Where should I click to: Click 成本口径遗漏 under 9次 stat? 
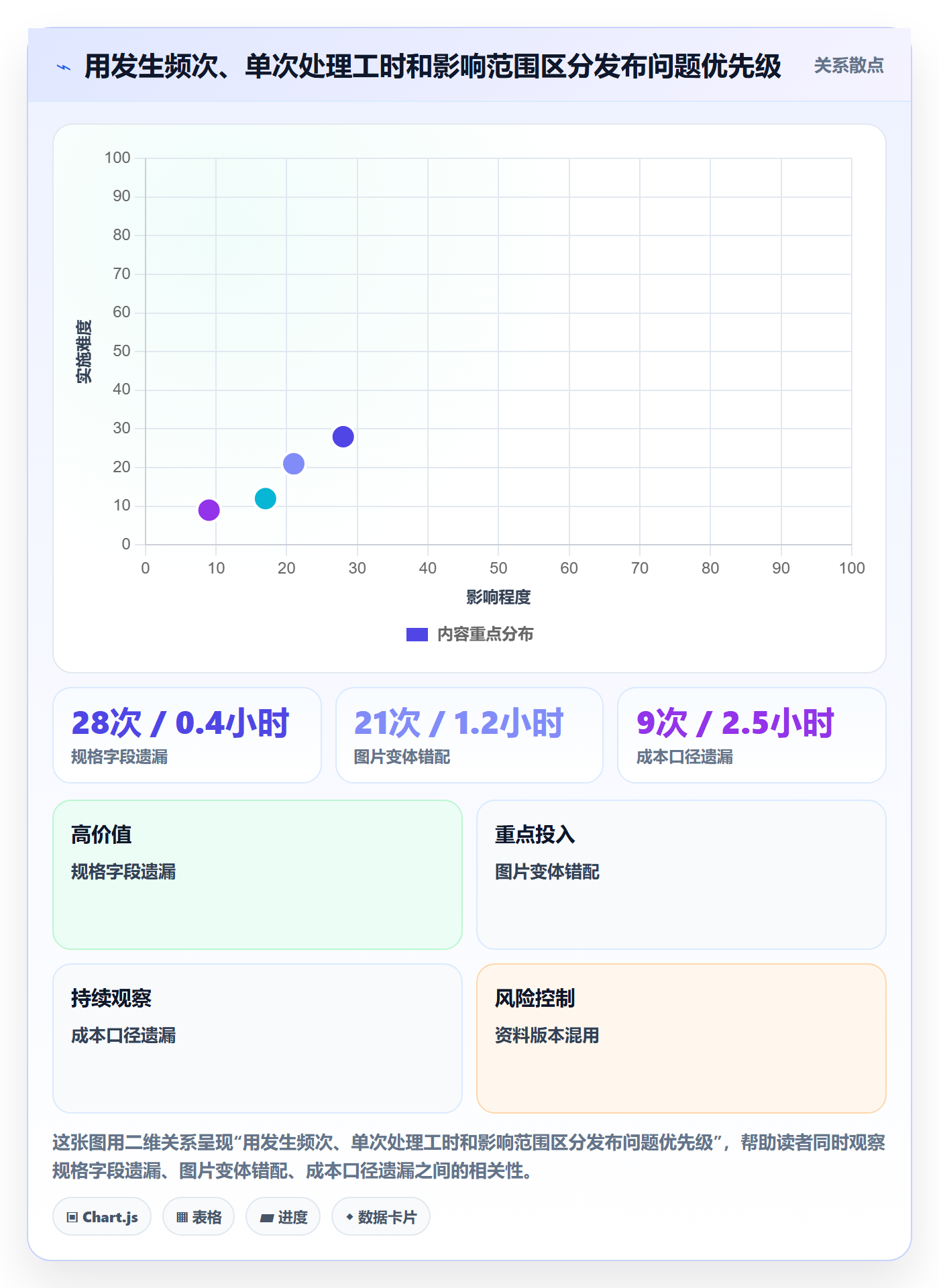(685, 757)
